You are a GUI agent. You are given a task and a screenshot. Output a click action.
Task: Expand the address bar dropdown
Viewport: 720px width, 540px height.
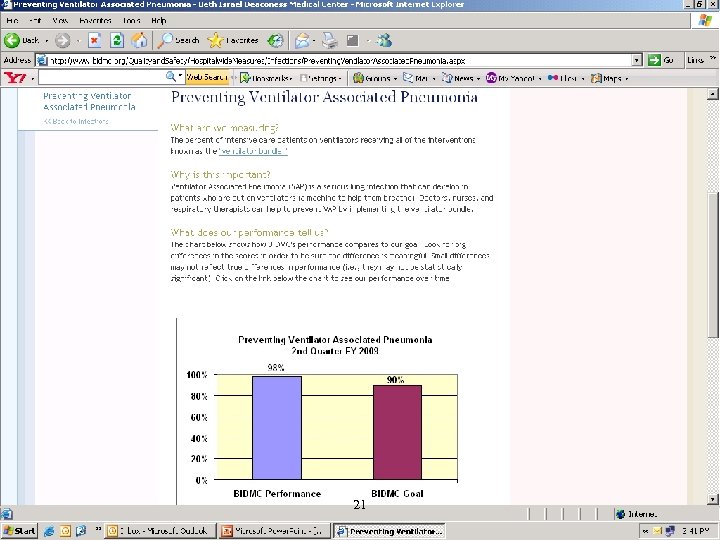[x=636, y=60]
